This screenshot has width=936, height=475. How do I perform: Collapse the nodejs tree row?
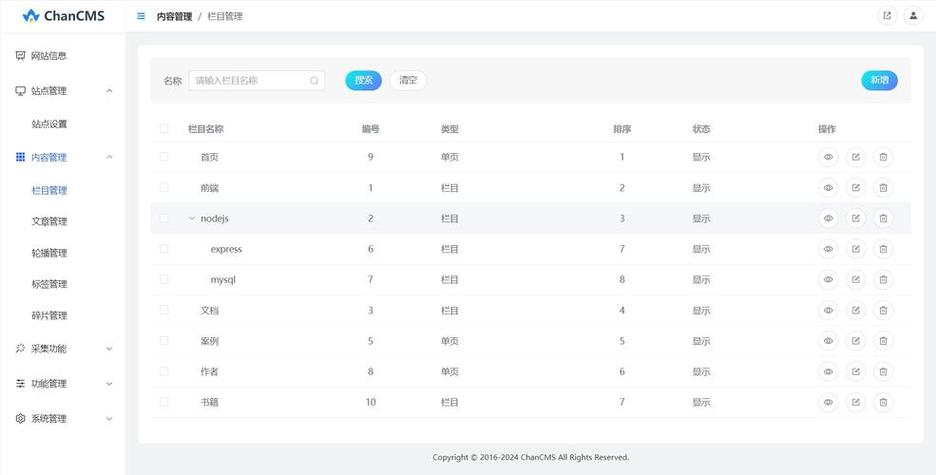(x=192, y=218)
